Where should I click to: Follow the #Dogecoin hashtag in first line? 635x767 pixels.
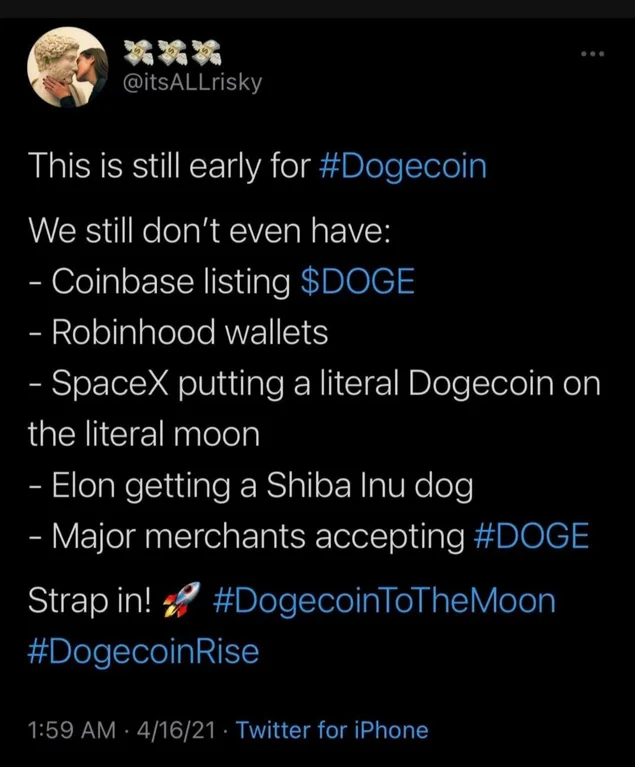[x=403, y=165]
